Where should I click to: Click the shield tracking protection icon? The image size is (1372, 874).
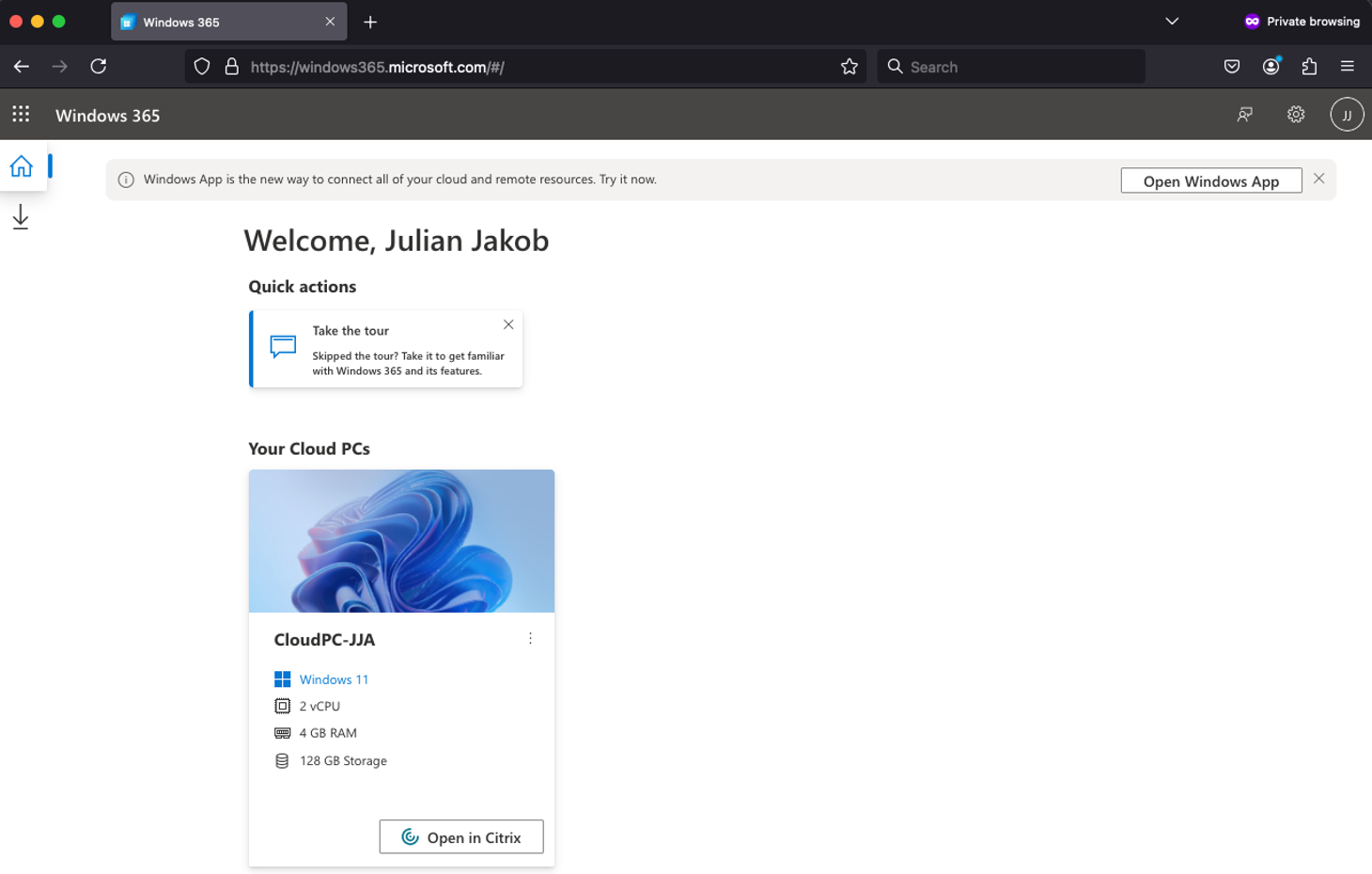point(202,67)
